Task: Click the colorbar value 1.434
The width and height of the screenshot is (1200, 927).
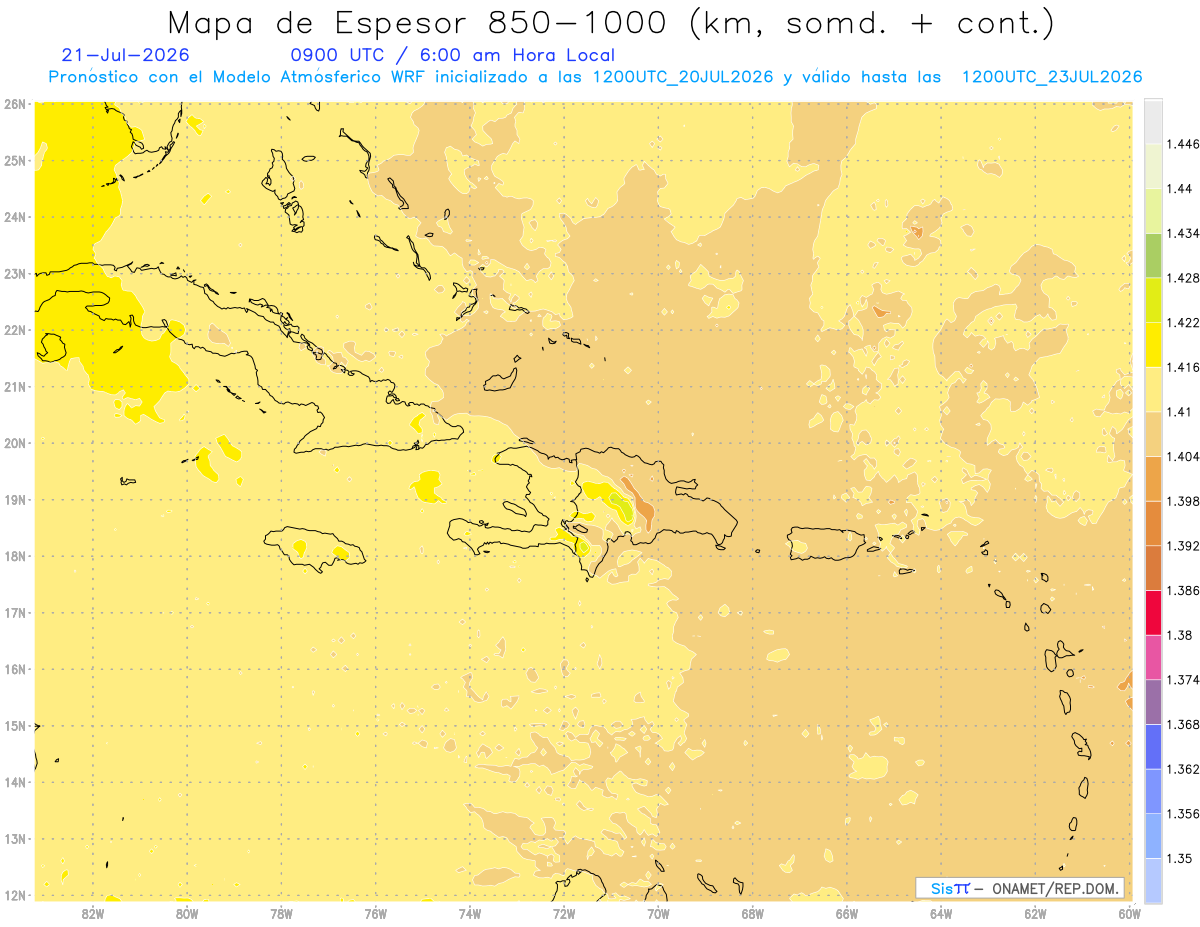Action: click(x=1183, y=234)
